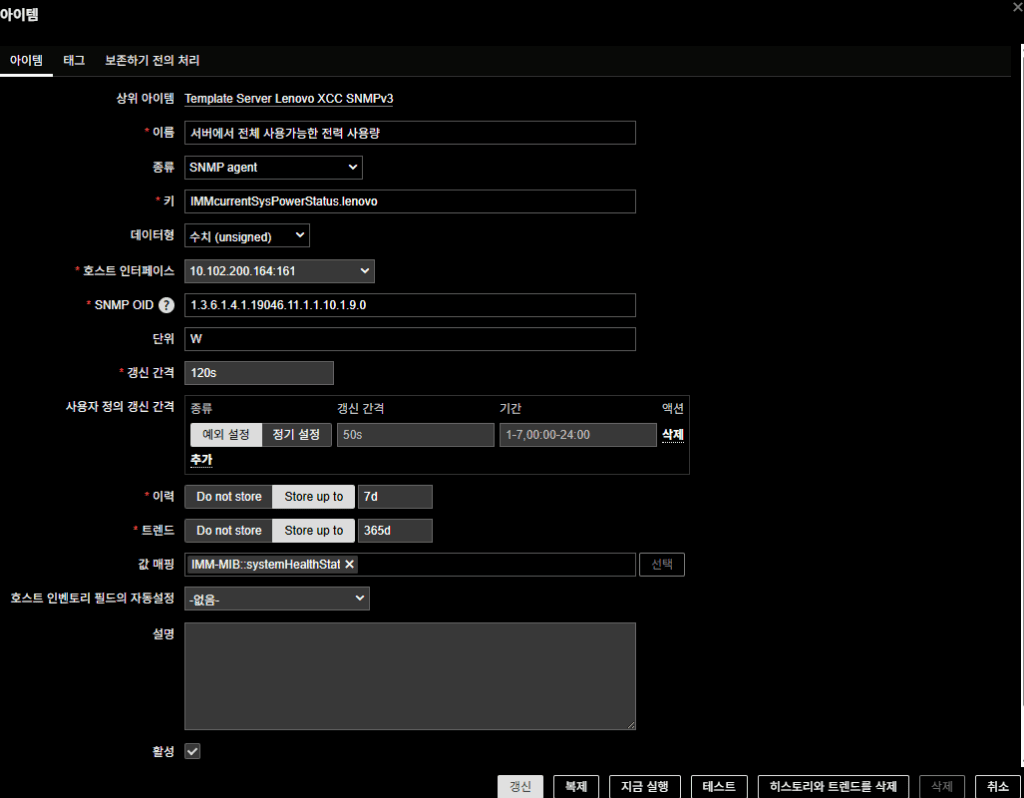Select 예외 설정 interval type

226,435
